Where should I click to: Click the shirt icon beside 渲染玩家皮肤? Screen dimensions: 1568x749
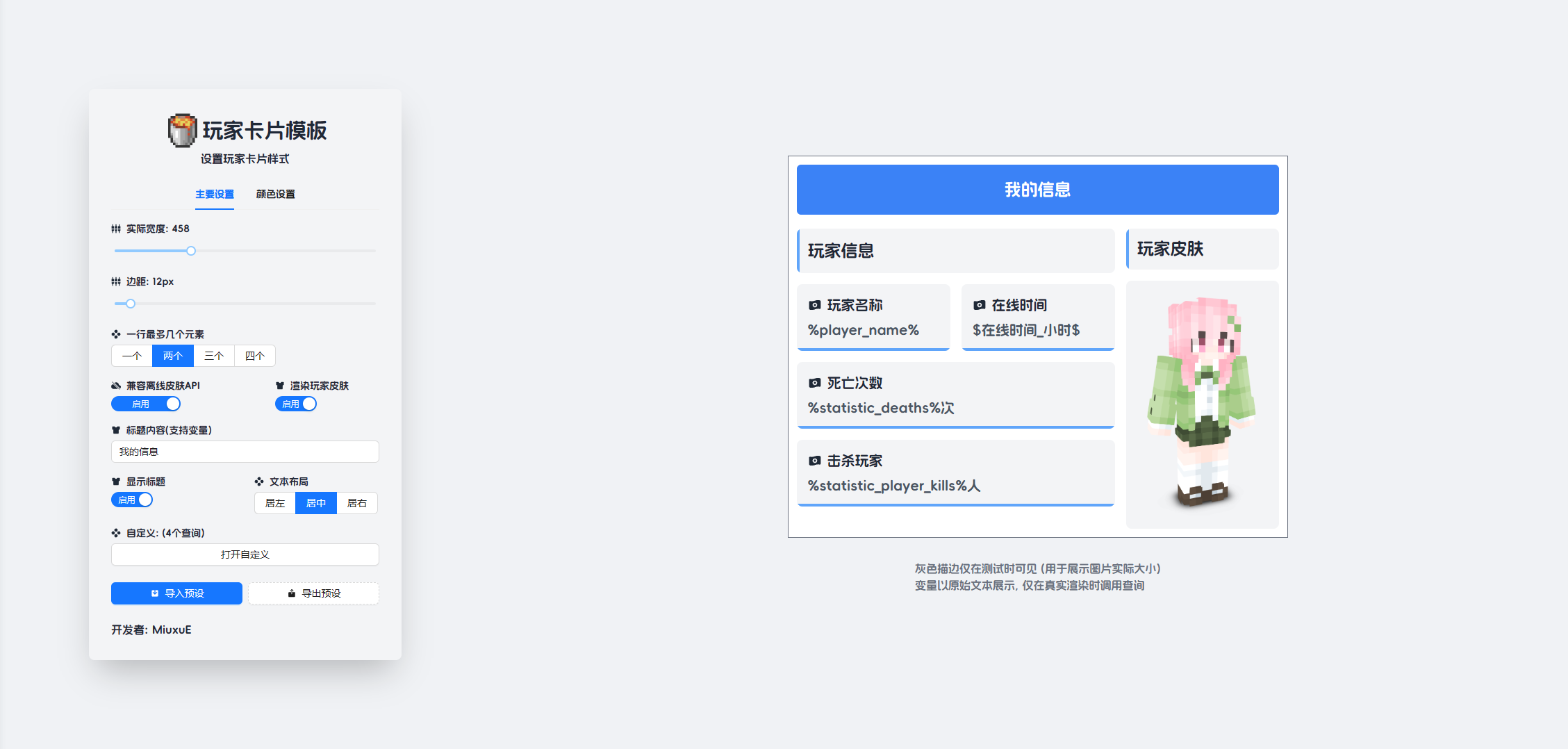pos(280,386)
